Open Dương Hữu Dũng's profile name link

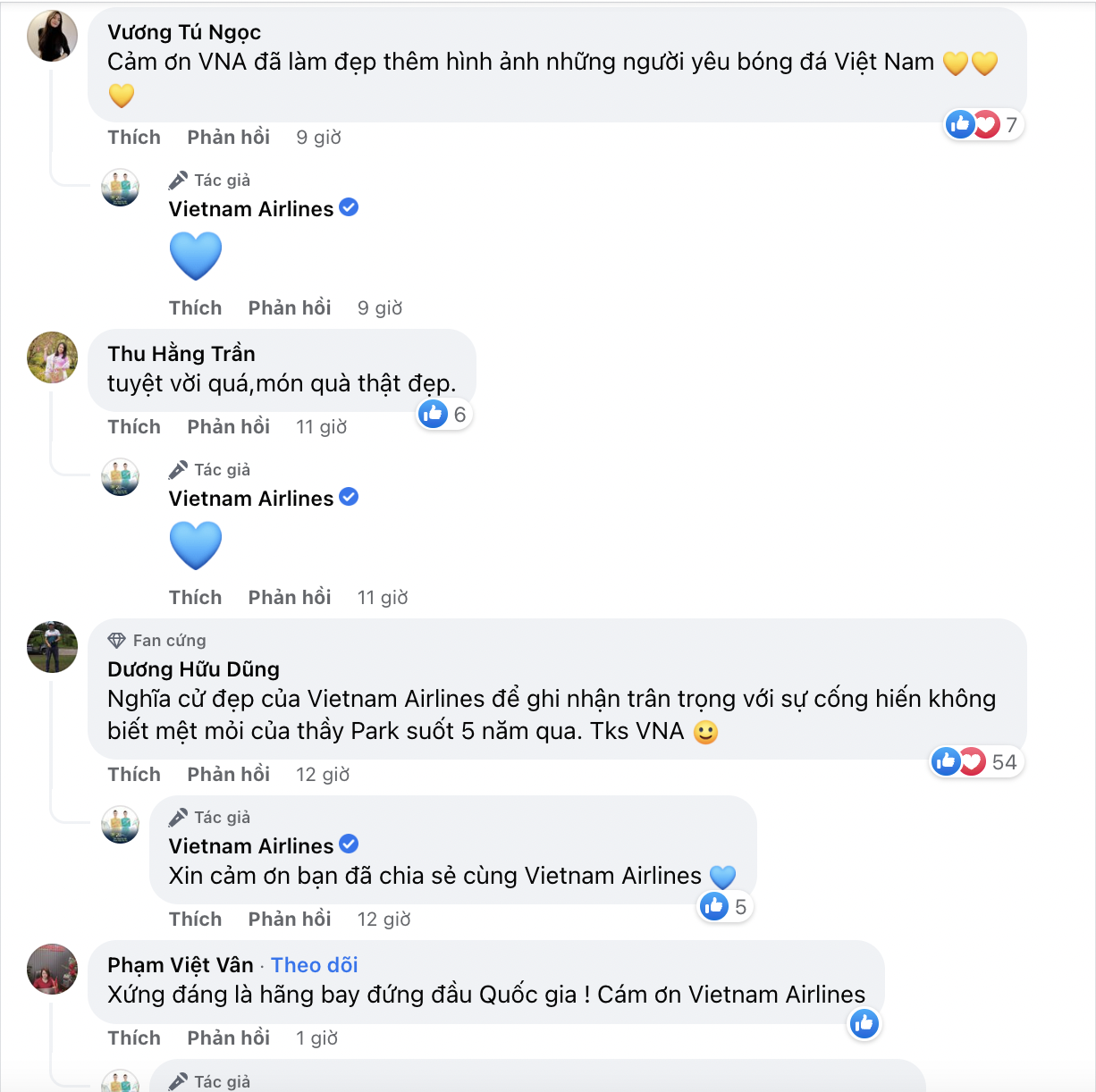tap(193, 669)
